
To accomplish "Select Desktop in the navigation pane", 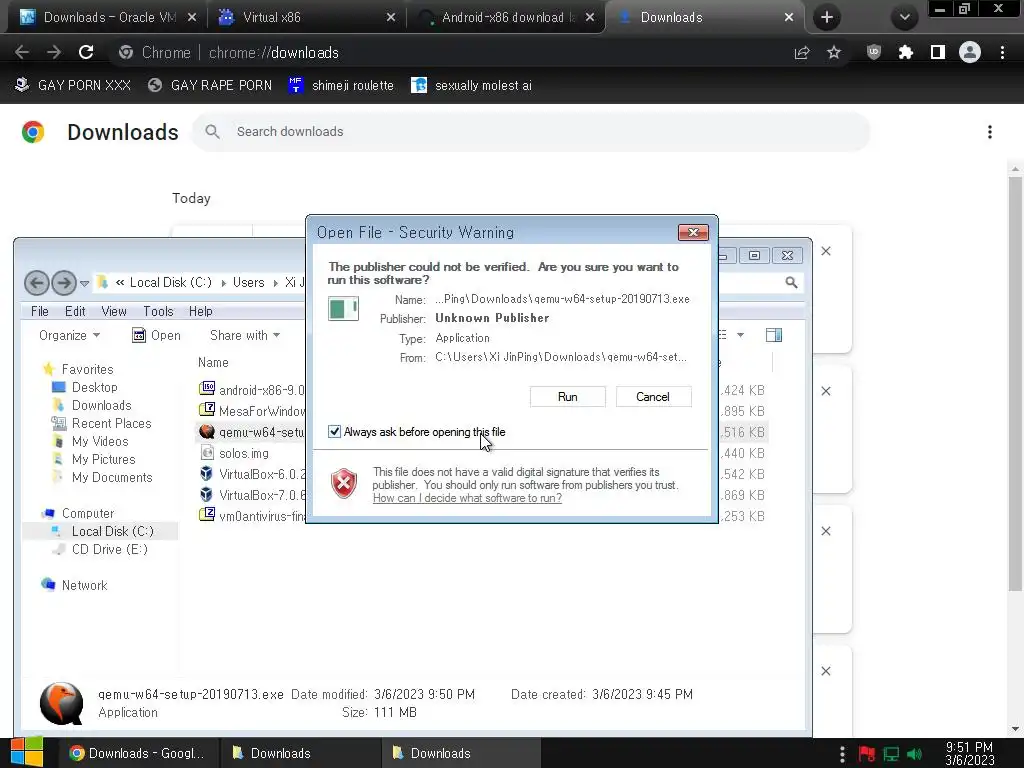I will 86,387.
